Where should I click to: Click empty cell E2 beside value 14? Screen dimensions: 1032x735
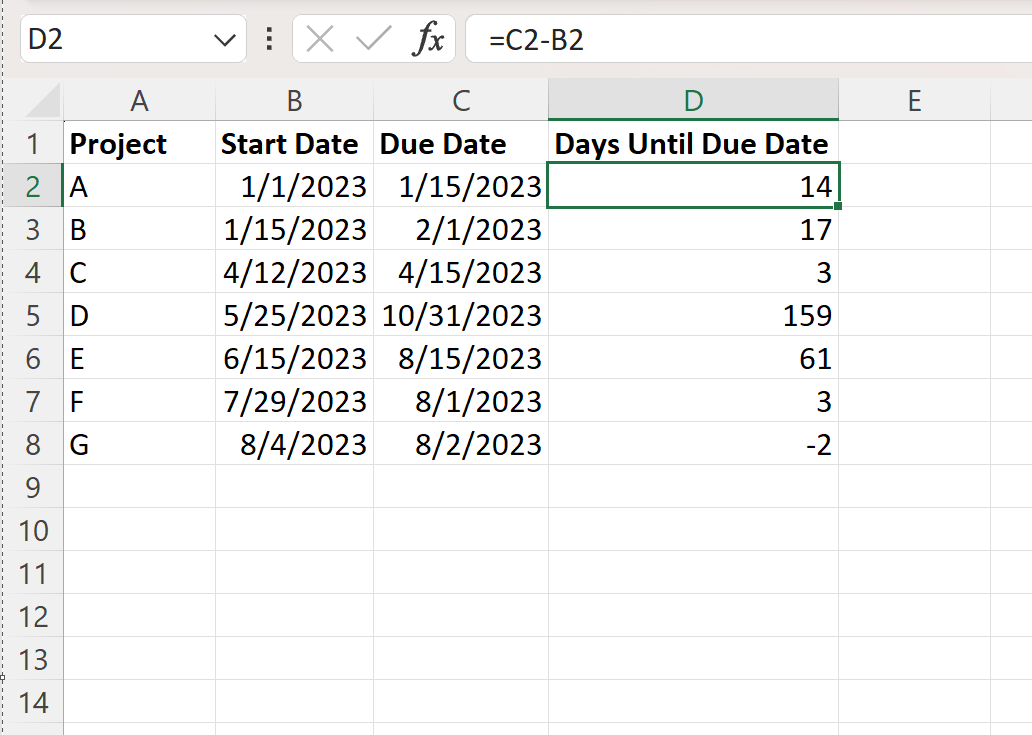tap(913, 186)
